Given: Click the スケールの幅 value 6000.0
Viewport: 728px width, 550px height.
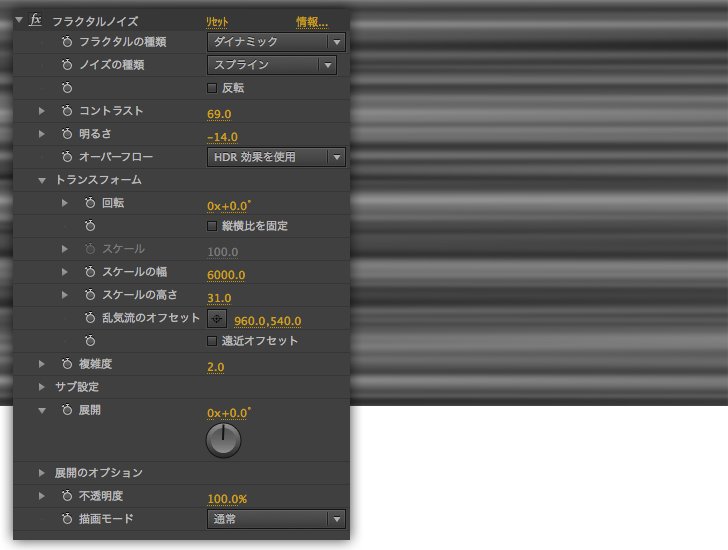Looking at the screenshot, I should [x=226, y=275].
